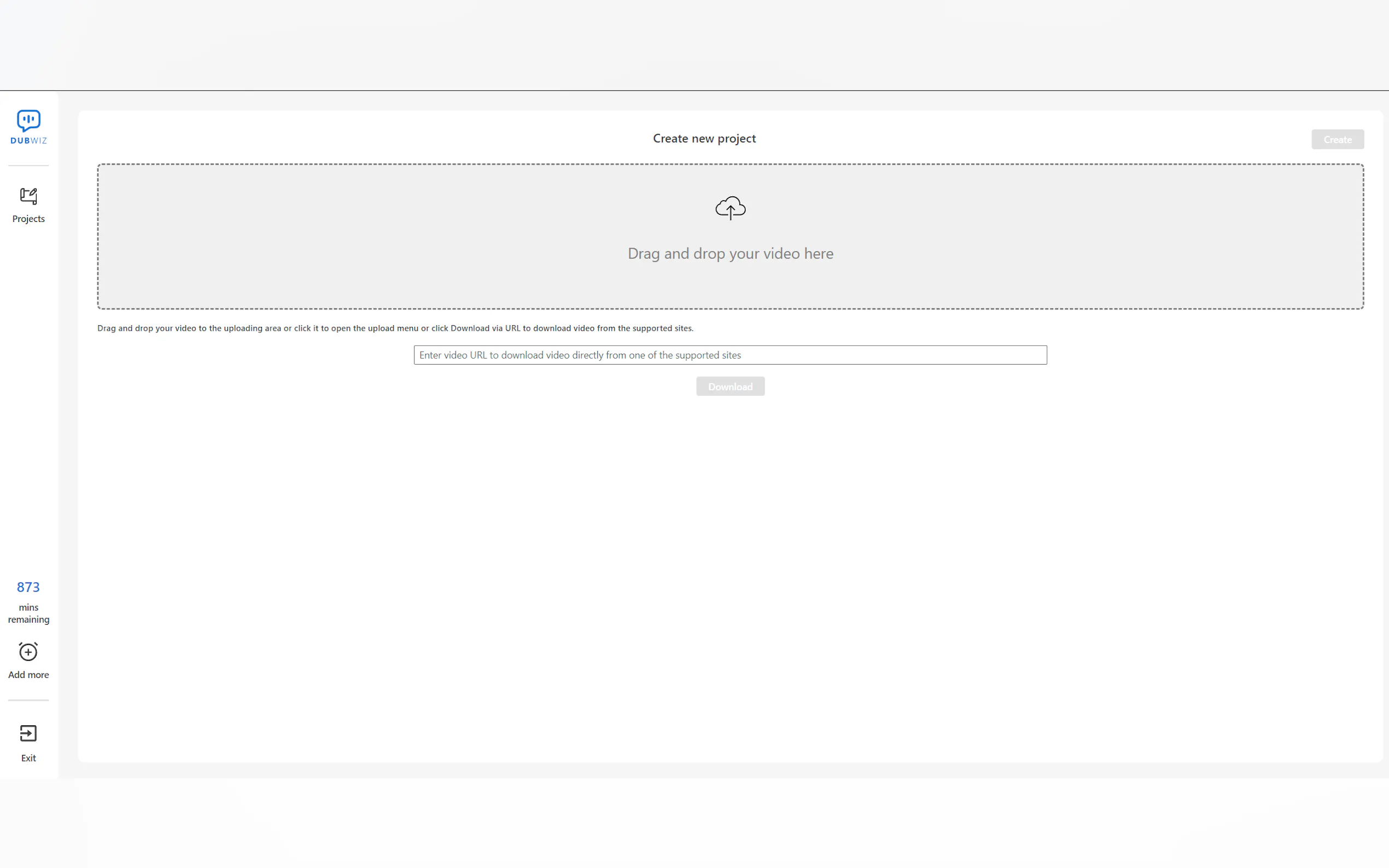
Task: Click the upload instructions text line
Action: (x=395, y=329)
